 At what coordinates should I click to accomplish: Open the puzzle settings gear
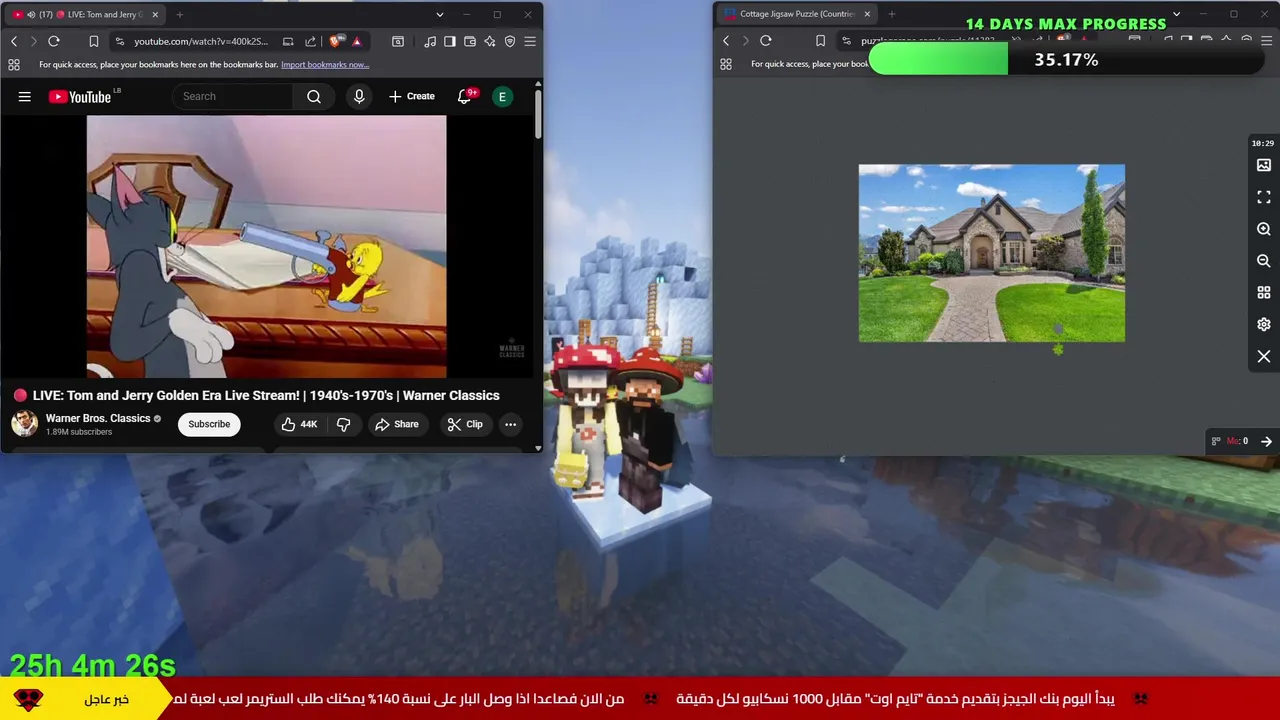(1264, 325)
